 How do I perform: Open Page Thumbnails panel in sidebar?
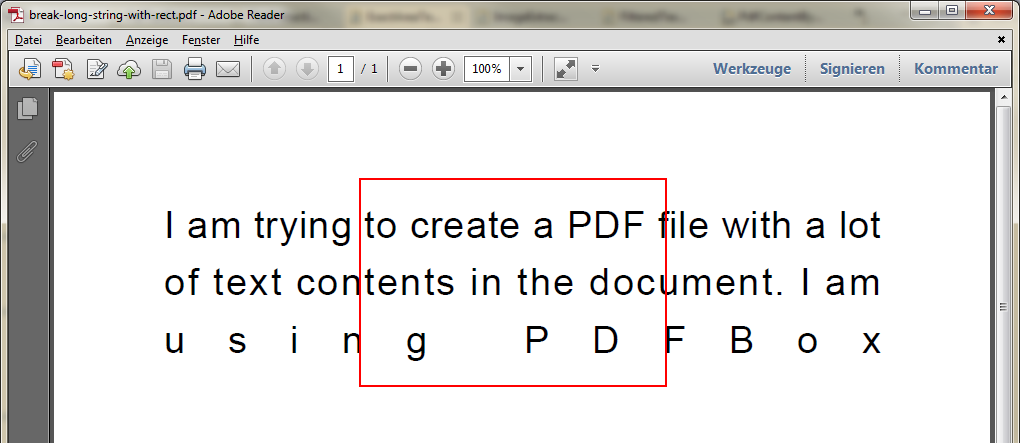click(x=28, y=108)
